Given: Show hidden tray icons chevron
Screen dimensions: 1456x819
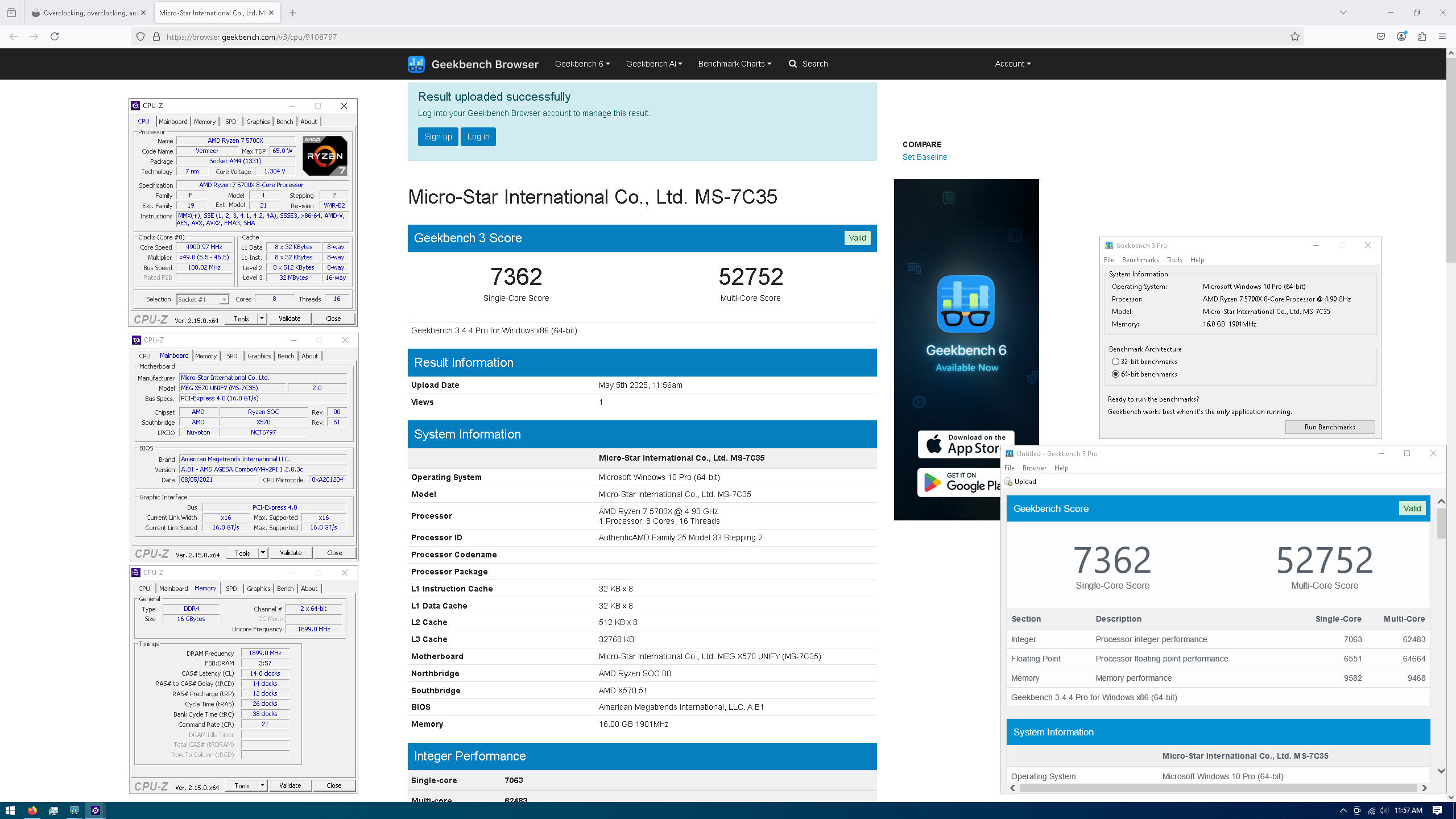Looking at the screenshot, I should click(1343, 810).
